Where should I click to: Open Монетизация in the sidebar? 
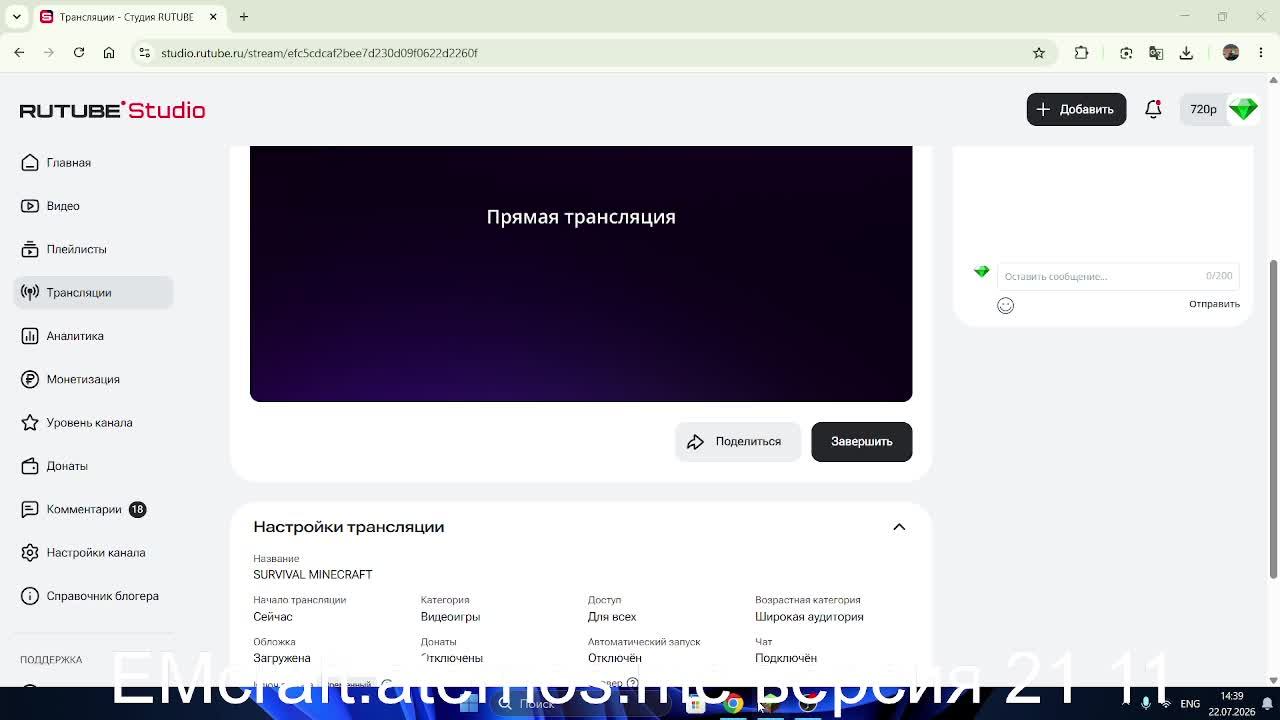click(82, 379)
